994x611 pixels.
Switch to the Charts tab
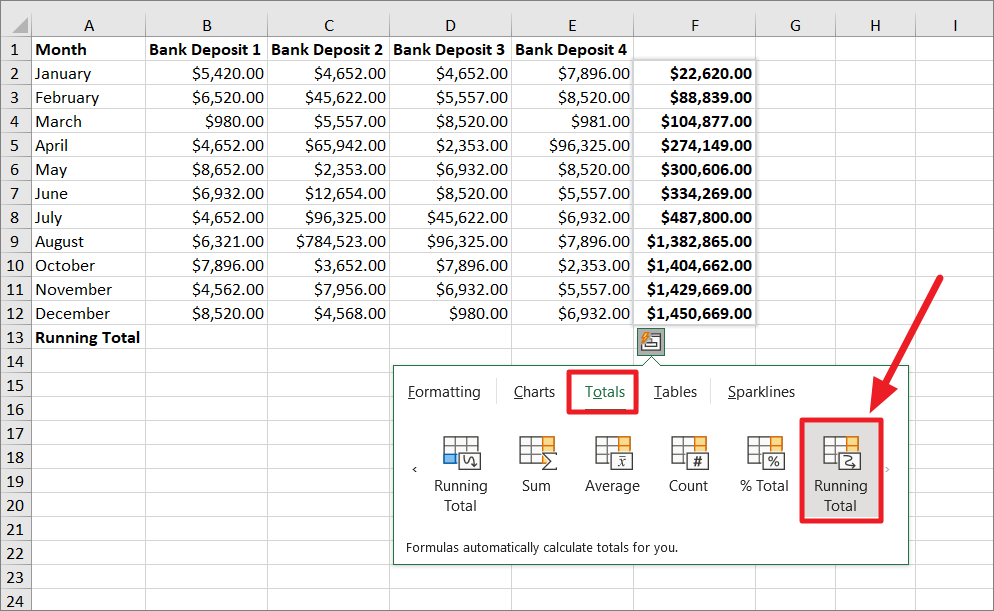[x=534, y=392]
